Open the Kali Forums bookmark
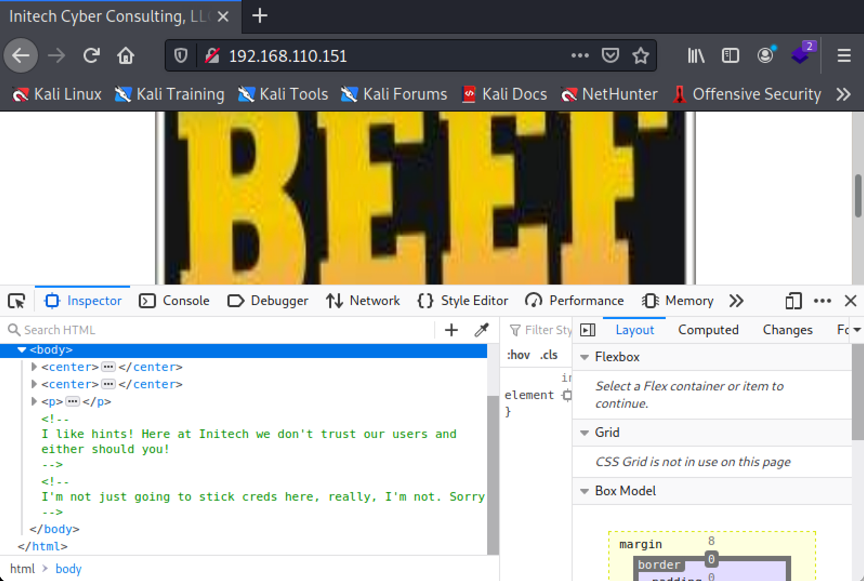This screenshot has height=581, width=864. (394, 94)
